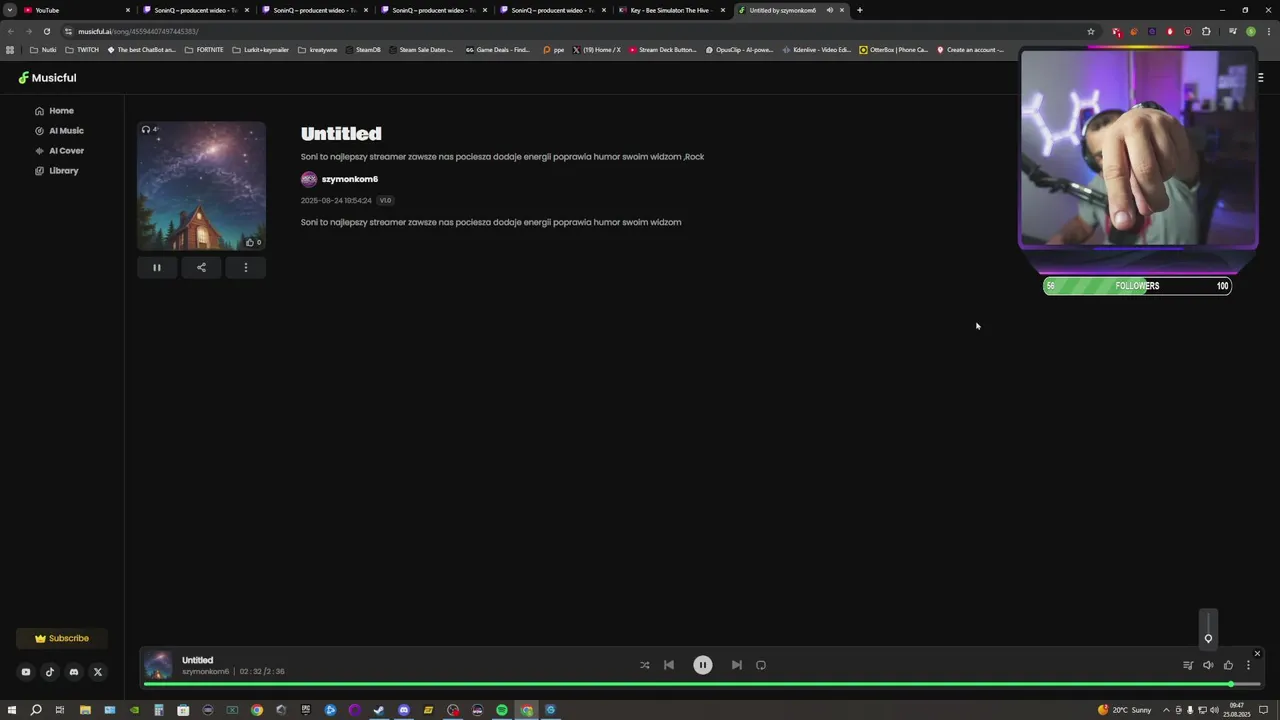Click the Untitled song title heading

[x=341, y=133]
